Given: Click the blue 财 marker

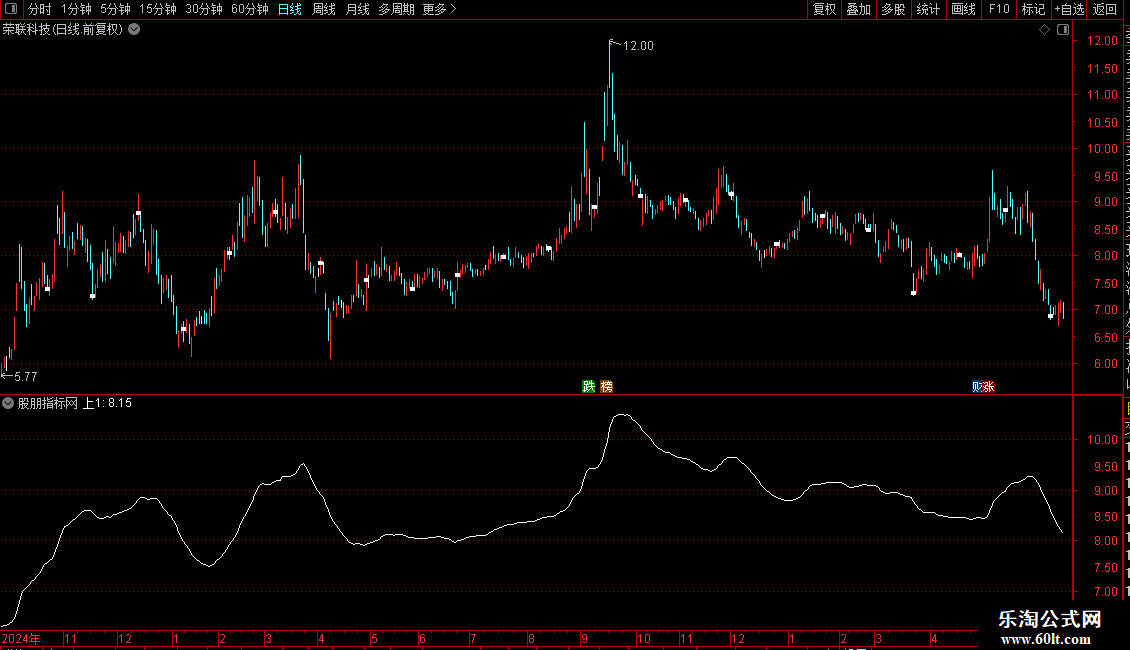Looking at the screenshot, I should click(977, 387).
